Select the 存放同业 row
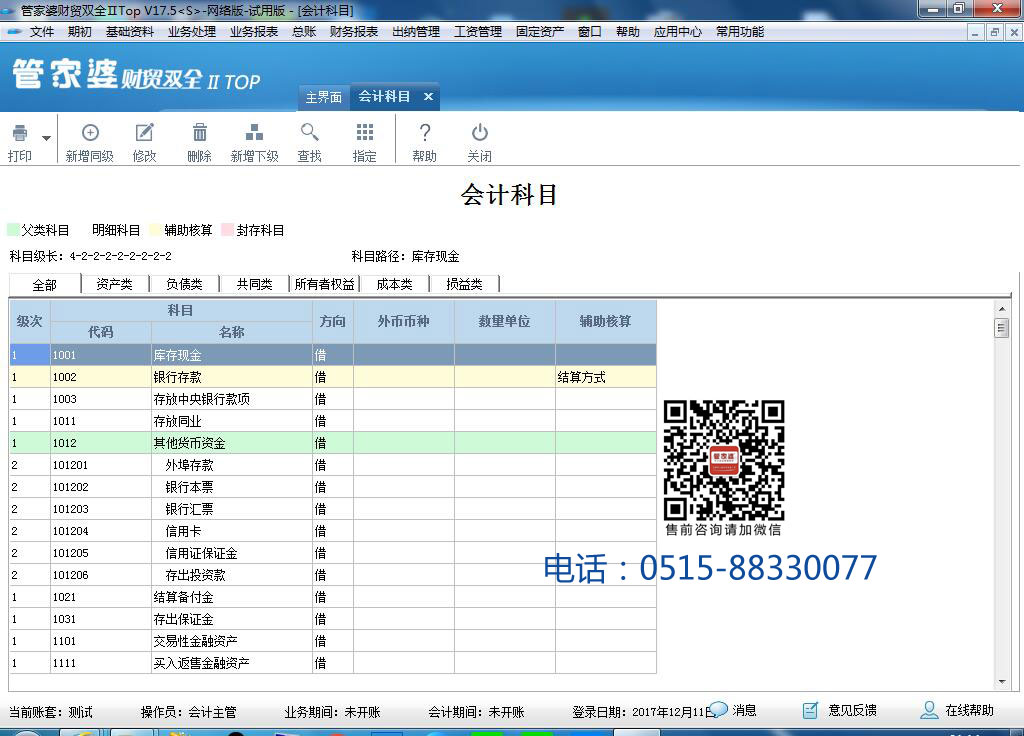 [x=333, y=421]
